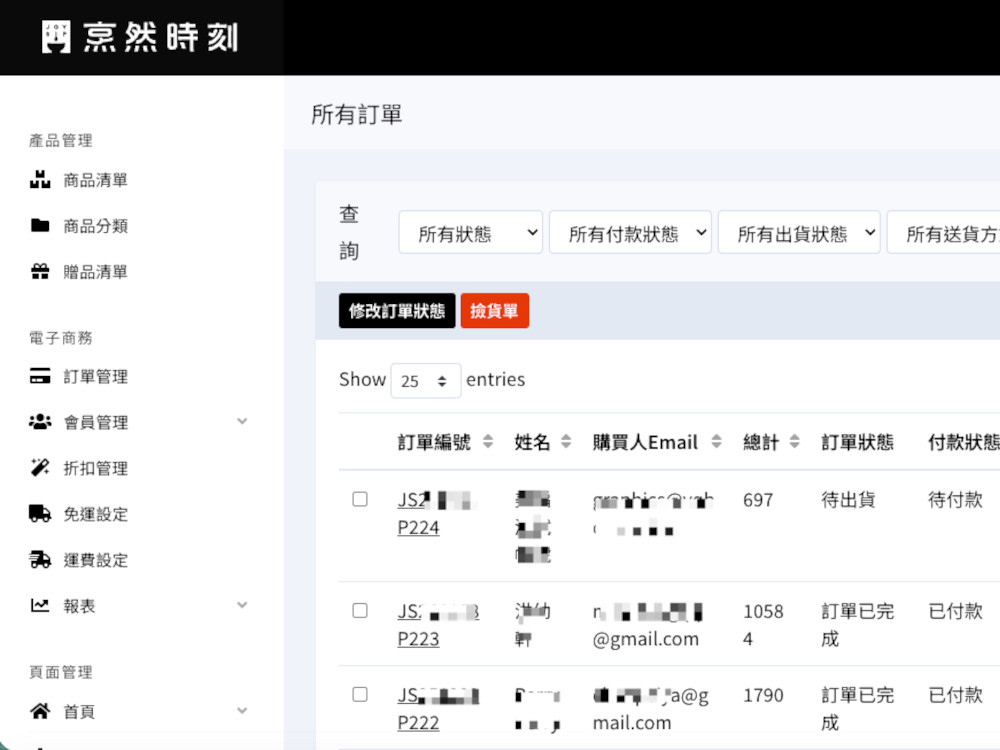Click 訂單已完成 status in P223 row
Screen dimensions: 1000x750
[x=857, y=625]
